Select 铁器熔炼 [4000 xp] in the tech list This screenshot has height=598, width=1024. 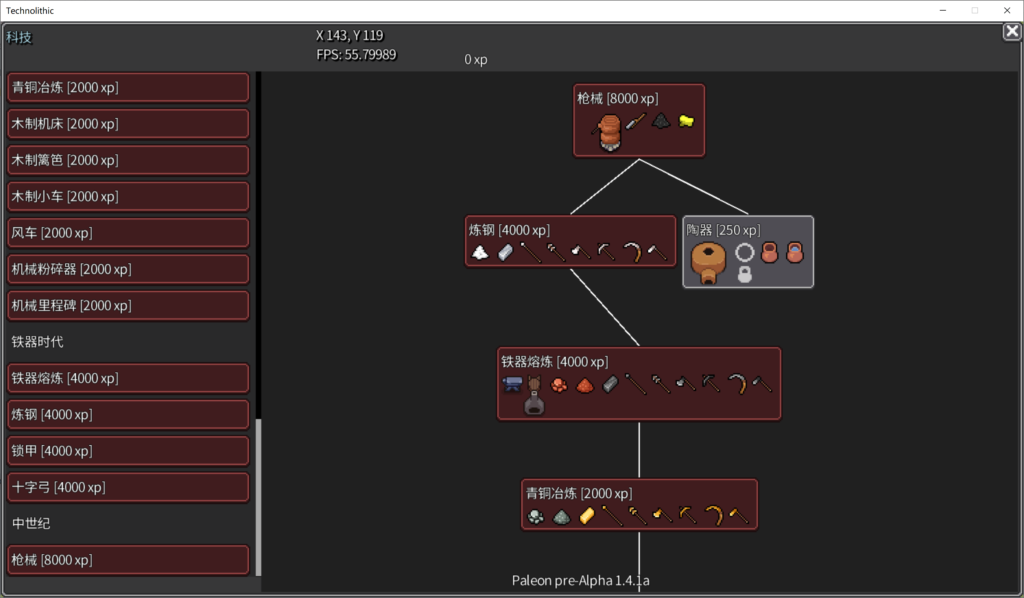click(128, 378)
